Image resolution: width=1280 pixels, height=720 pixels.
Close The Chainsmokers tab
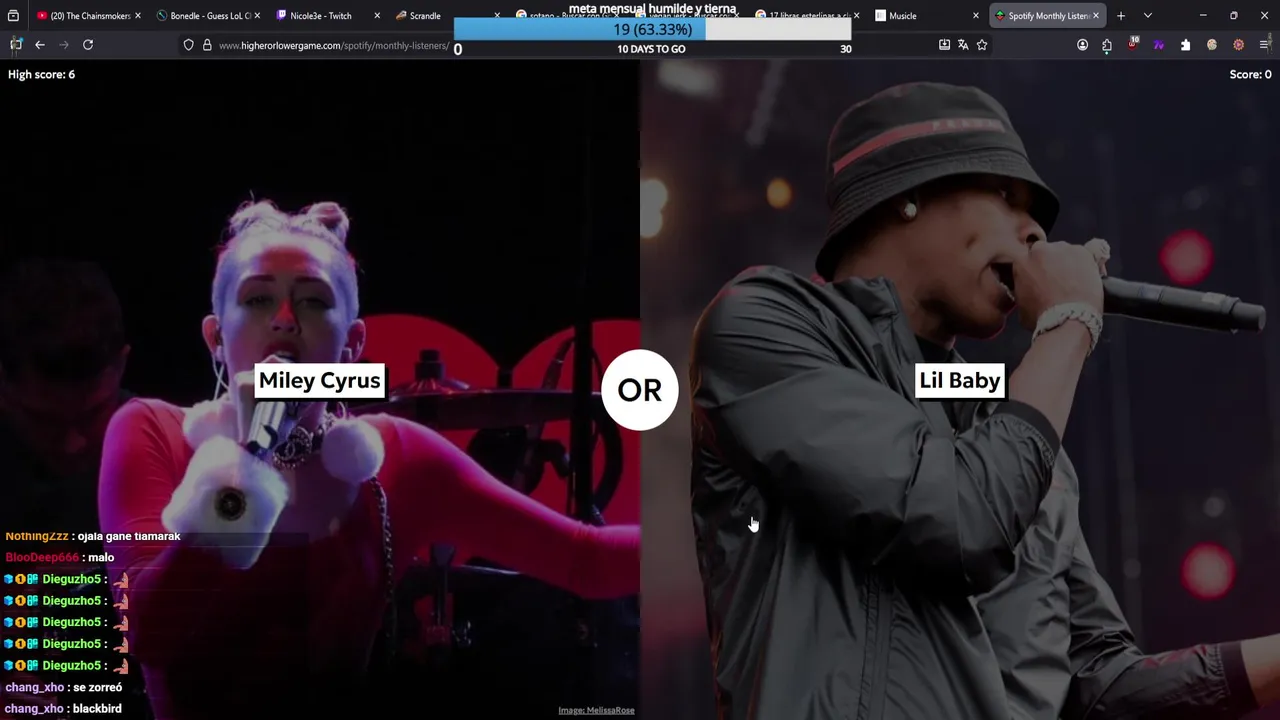138,16
